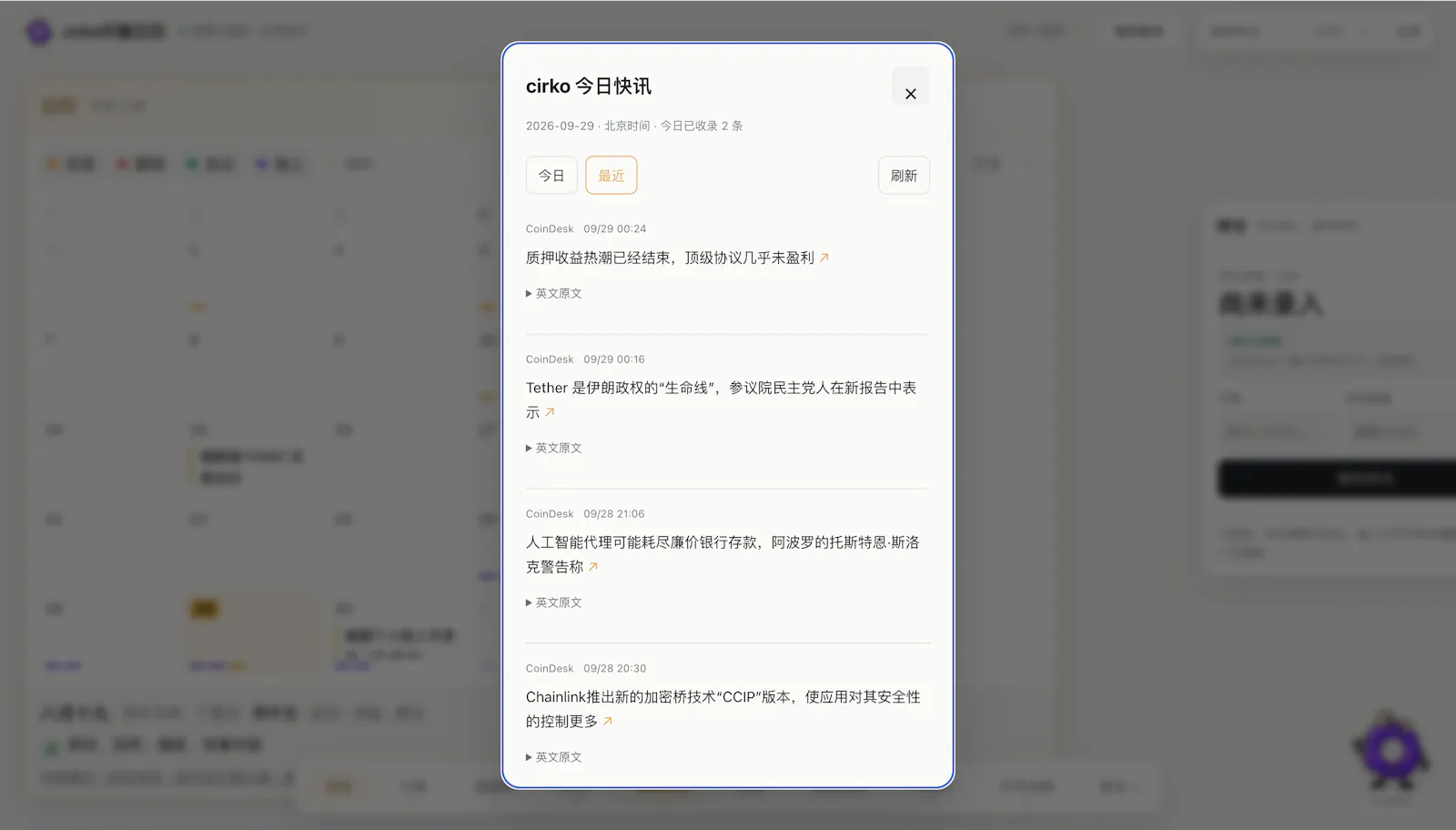Click timestamp 09/28 21:06
The height and width of the screenshot is (830, 1456).
(x=614, y=514)
